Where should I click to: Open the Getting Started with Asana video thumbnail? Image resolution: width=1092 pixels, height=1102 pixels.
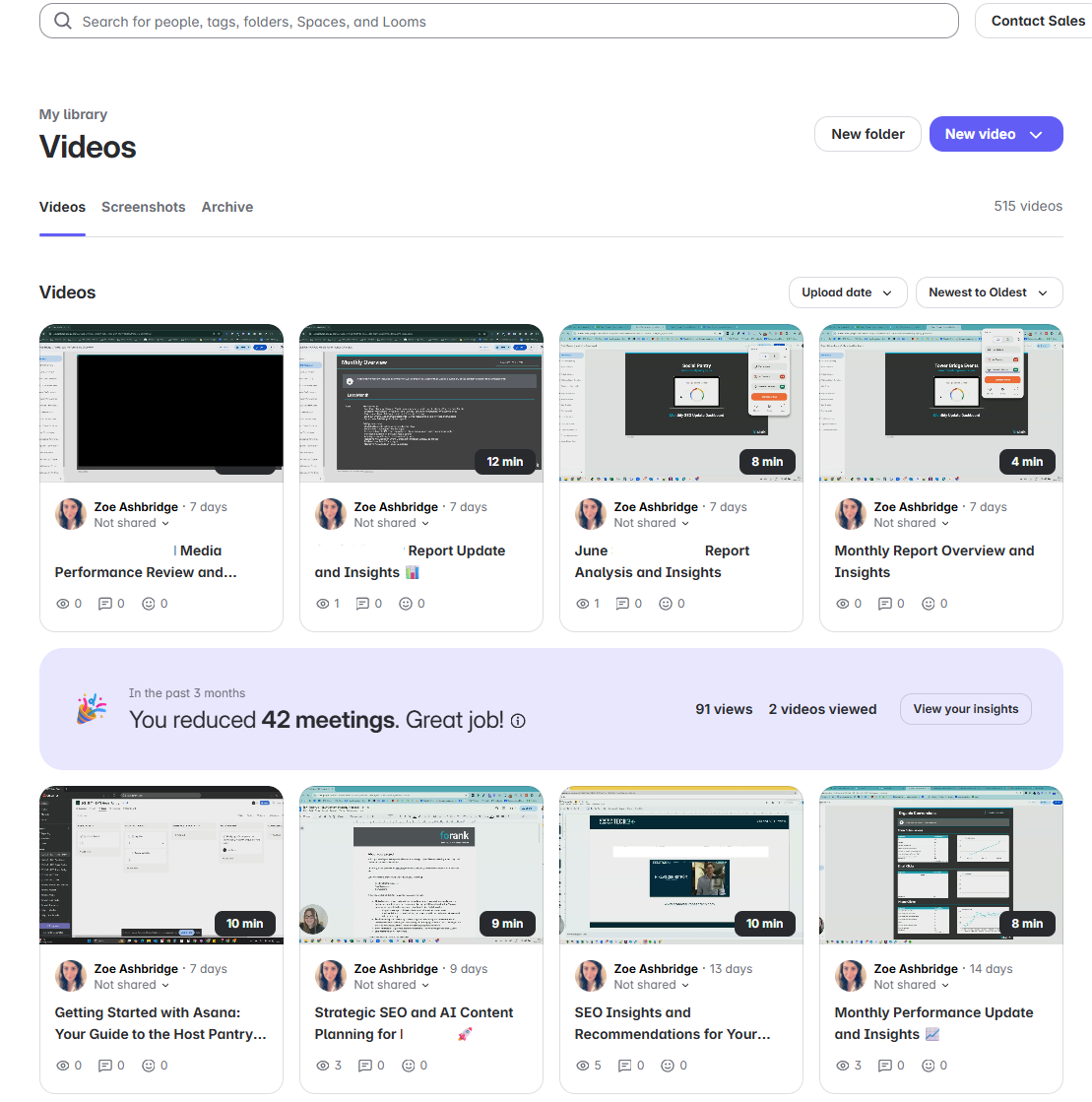click(161, 864)
